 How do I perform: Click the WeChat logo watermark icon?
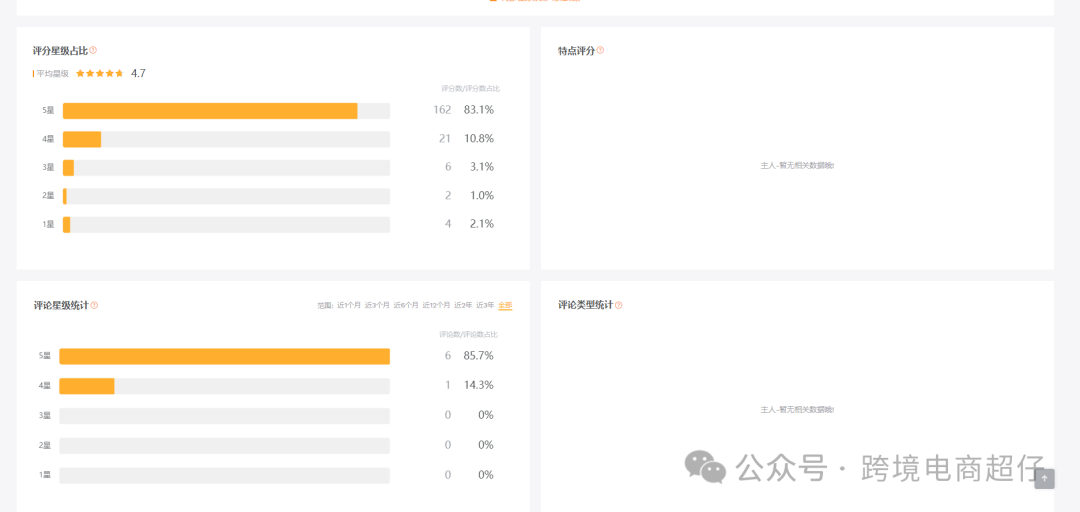706,466
